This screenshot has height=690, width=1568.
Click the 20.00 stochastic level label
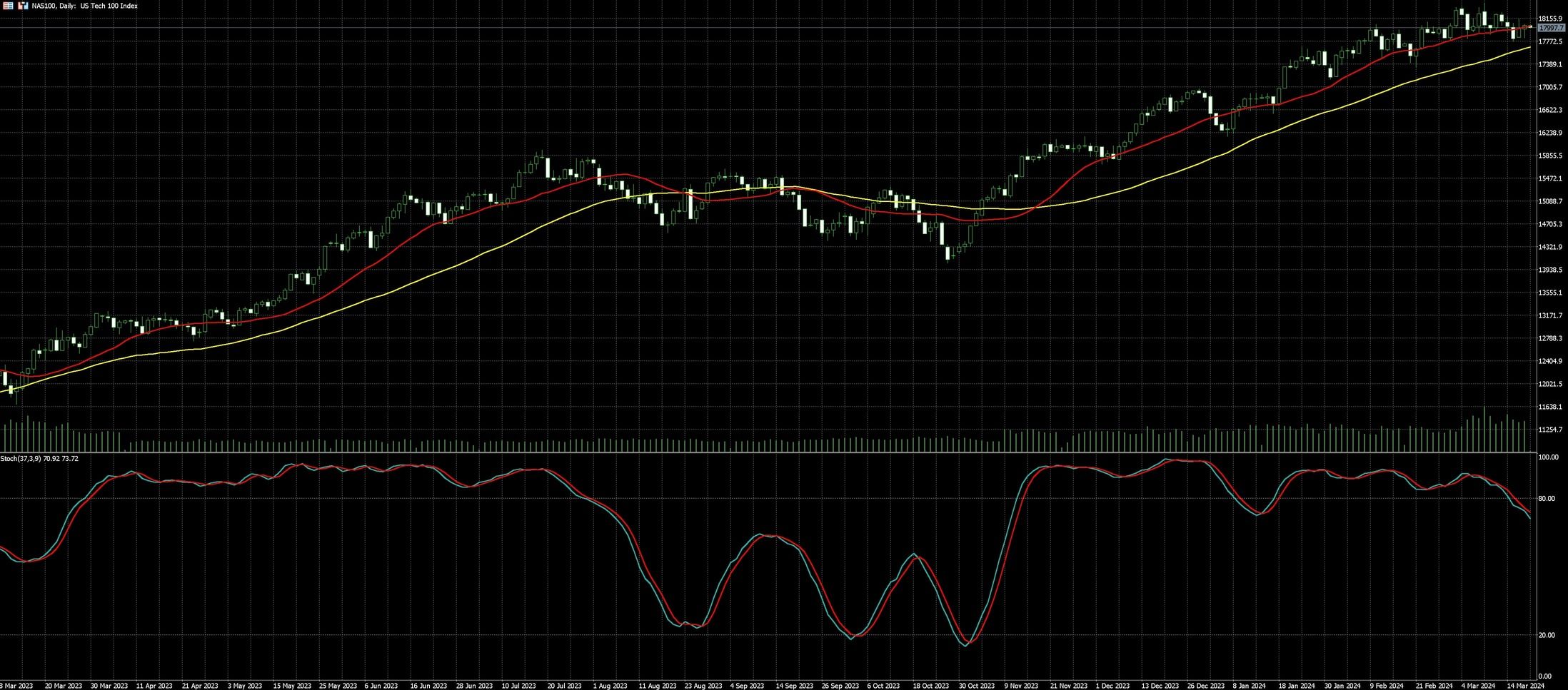1546,635
